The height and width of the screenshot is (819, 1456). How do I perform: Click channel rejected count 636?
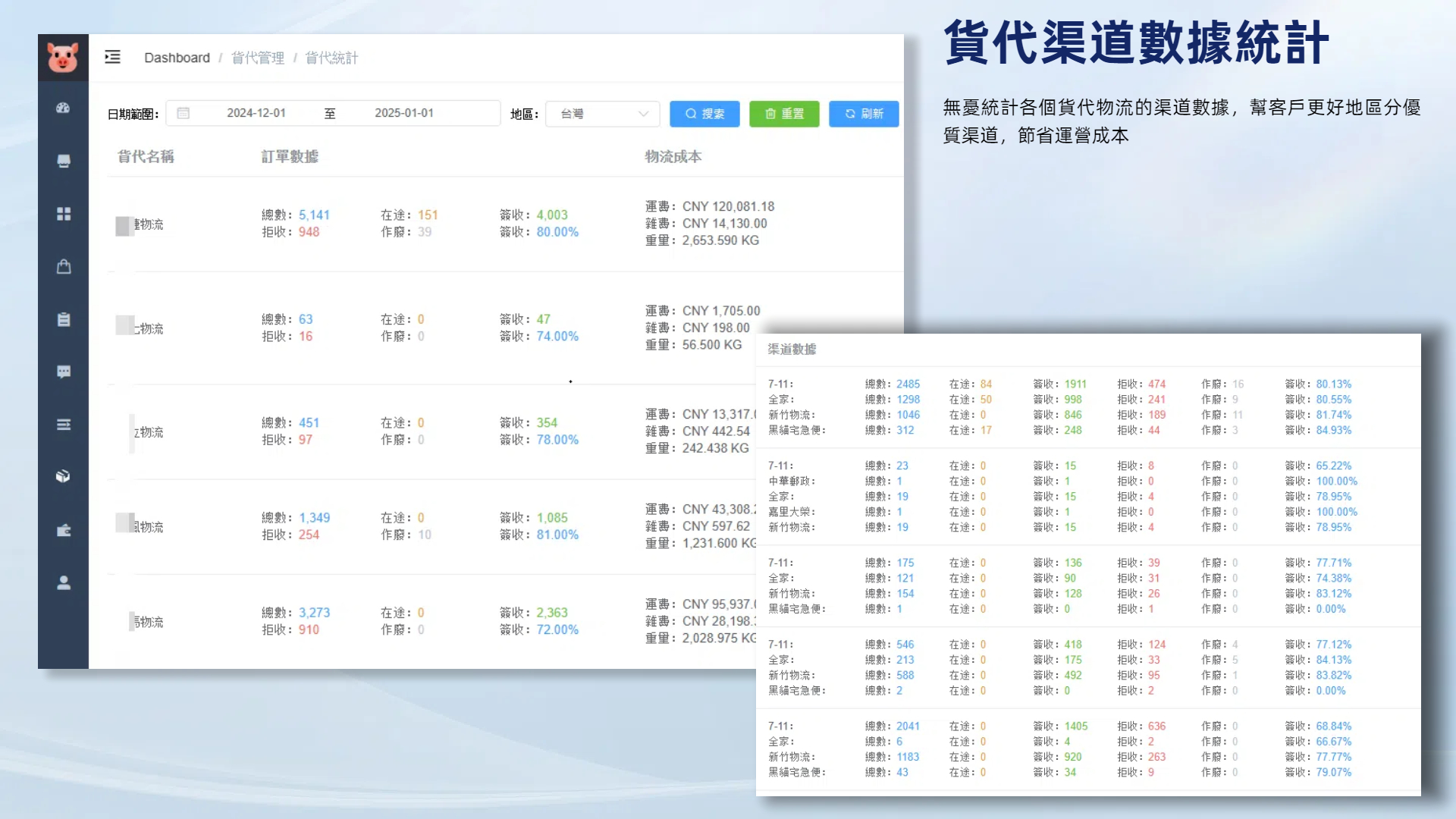click(1156, 726)
